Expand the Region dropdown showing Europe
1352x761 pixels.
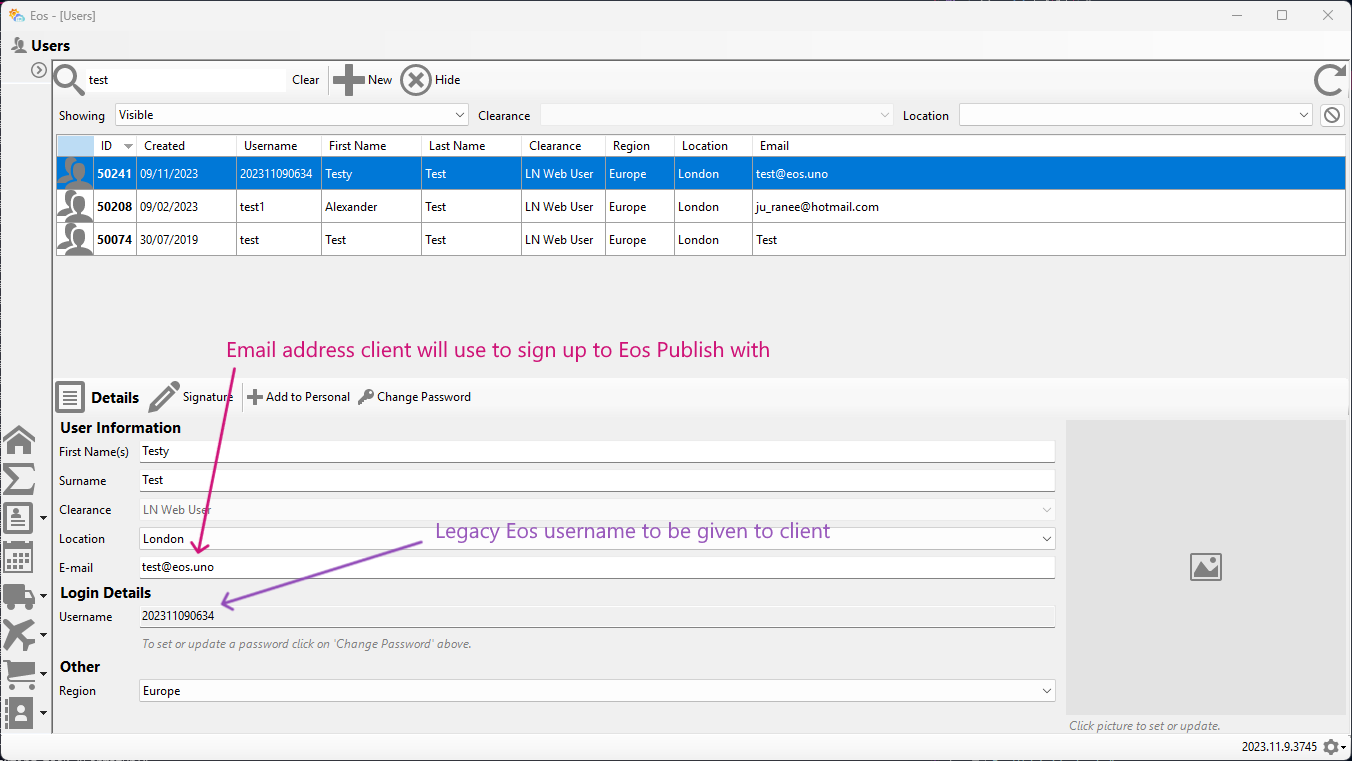coord(597,691)
